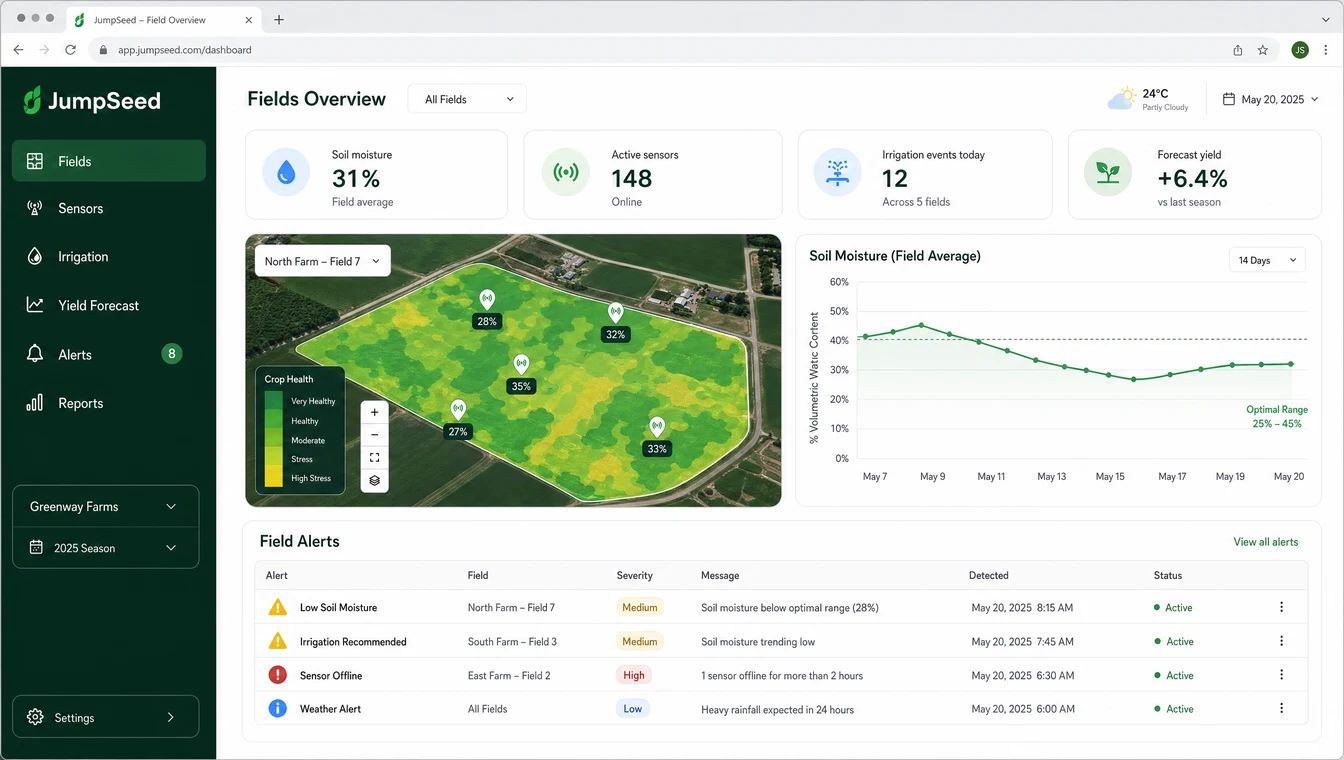Open Settings at sidebar bottom

click(x=105, y=717)
